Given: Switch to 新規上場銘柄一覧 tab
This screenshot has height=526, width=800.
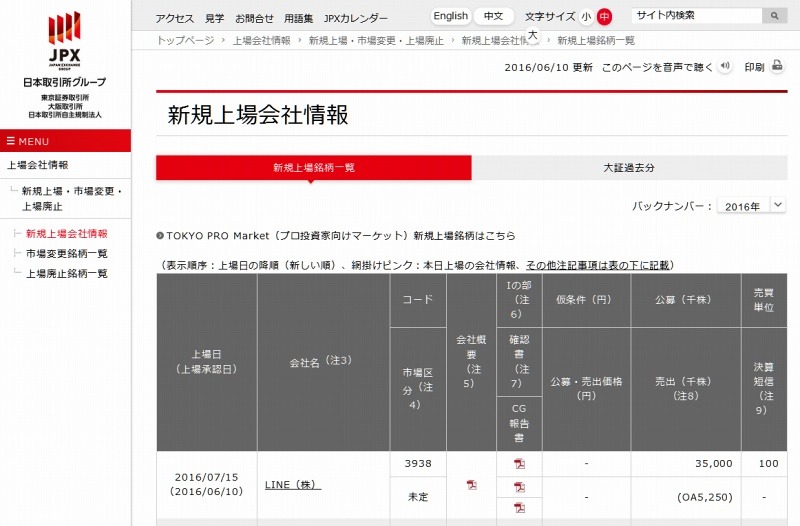Looking at the screenshot, I should tap(314, 167).
